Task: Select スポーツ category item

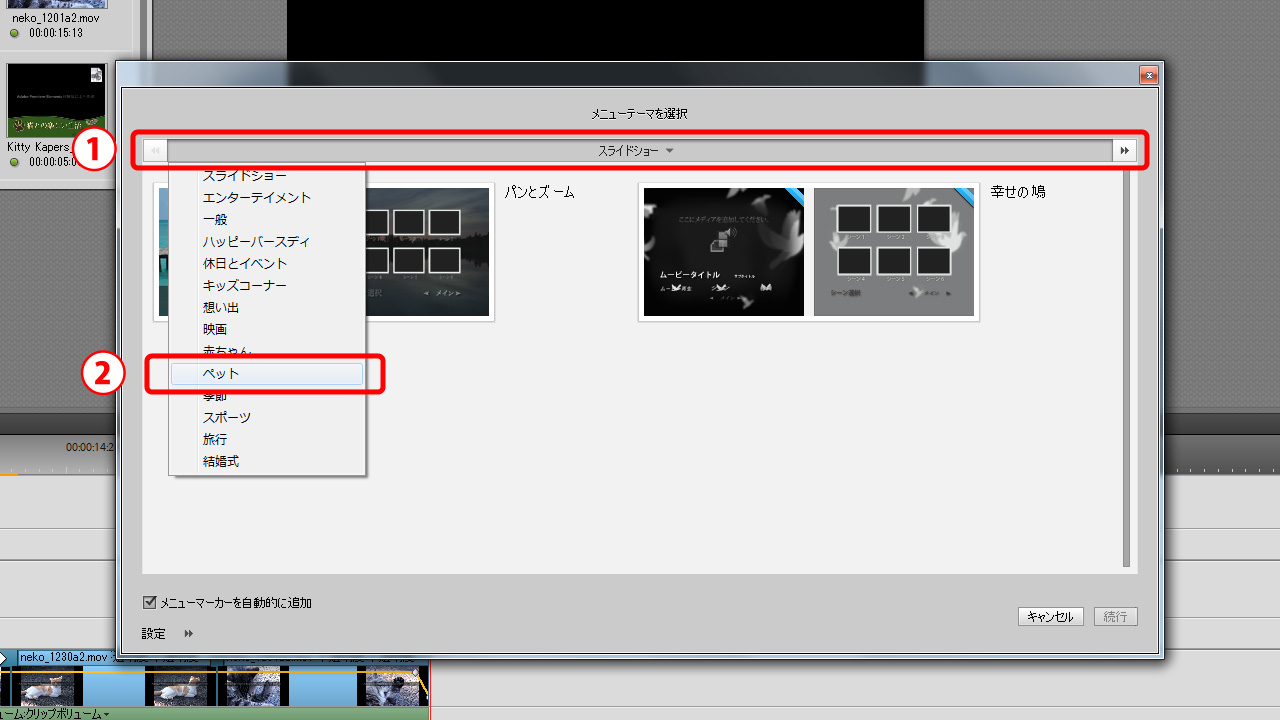Action: tap(227, 418)
